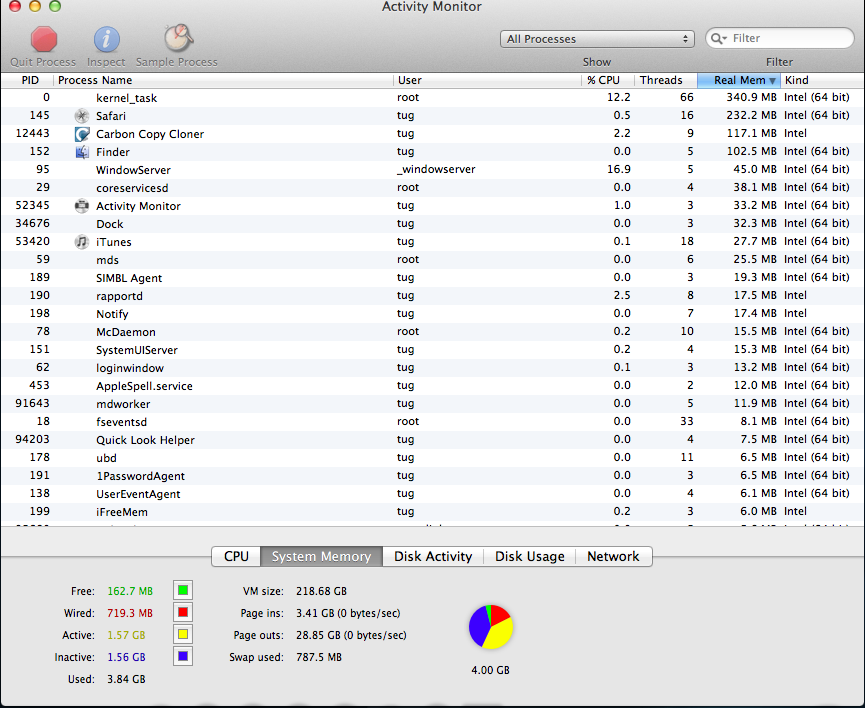865x708 pixels.
Task: Switch to the System Memory tab
Action: tap(321, 556)
